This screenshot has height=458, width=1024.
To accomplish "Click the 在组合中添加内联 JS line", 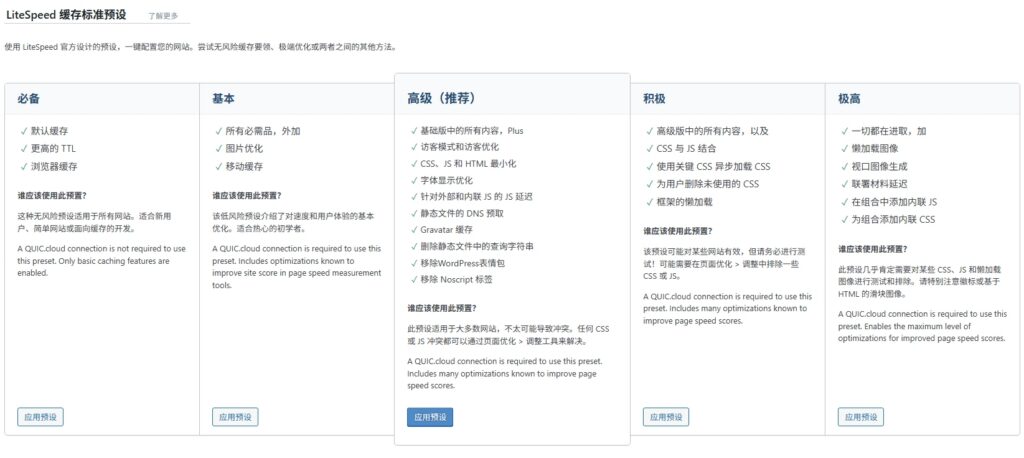I will (x=894, y=202).
